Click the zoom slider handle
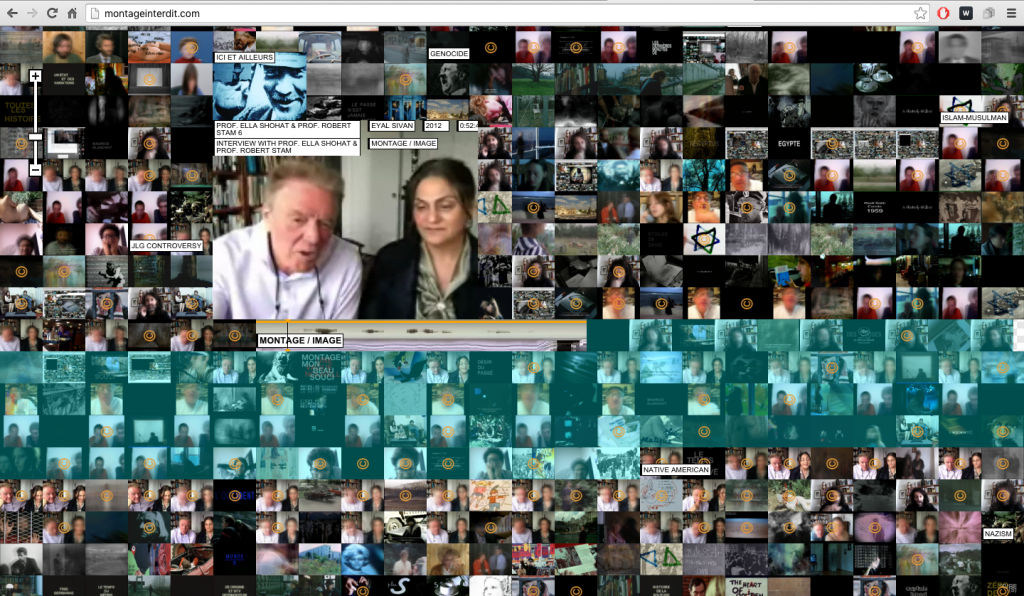 click(x=35, y=137)
